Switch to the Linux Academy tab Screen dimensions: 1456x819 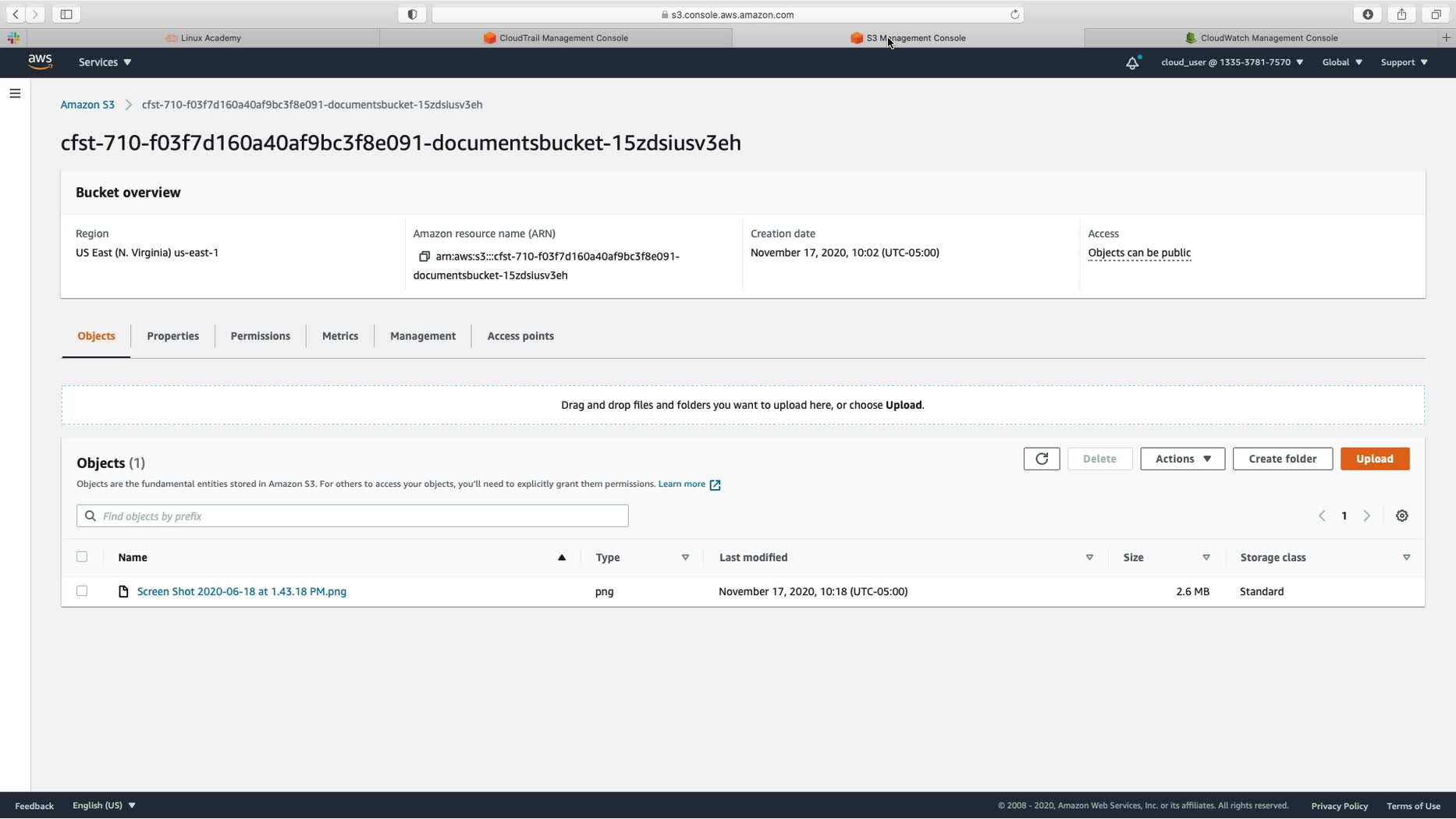coord(203,37)
